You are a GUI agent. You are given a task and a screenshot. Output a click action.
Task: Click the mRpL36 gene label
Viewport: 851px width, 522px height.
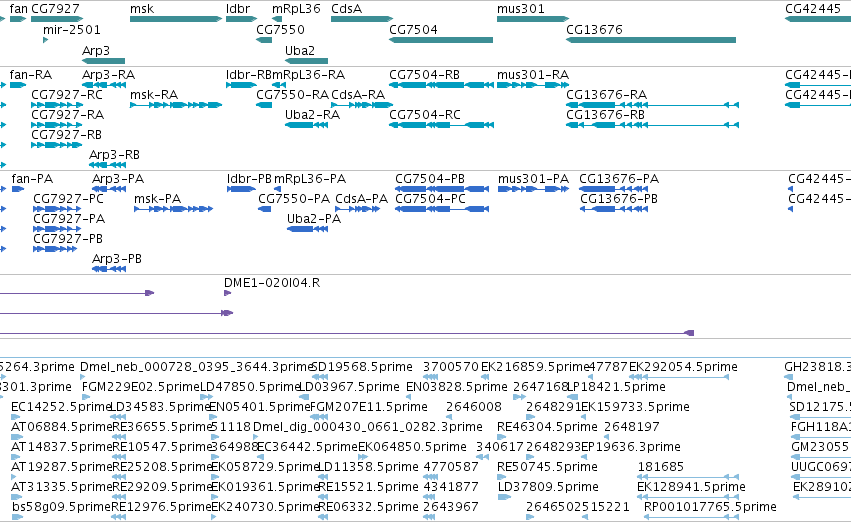(x=296, y=9)
